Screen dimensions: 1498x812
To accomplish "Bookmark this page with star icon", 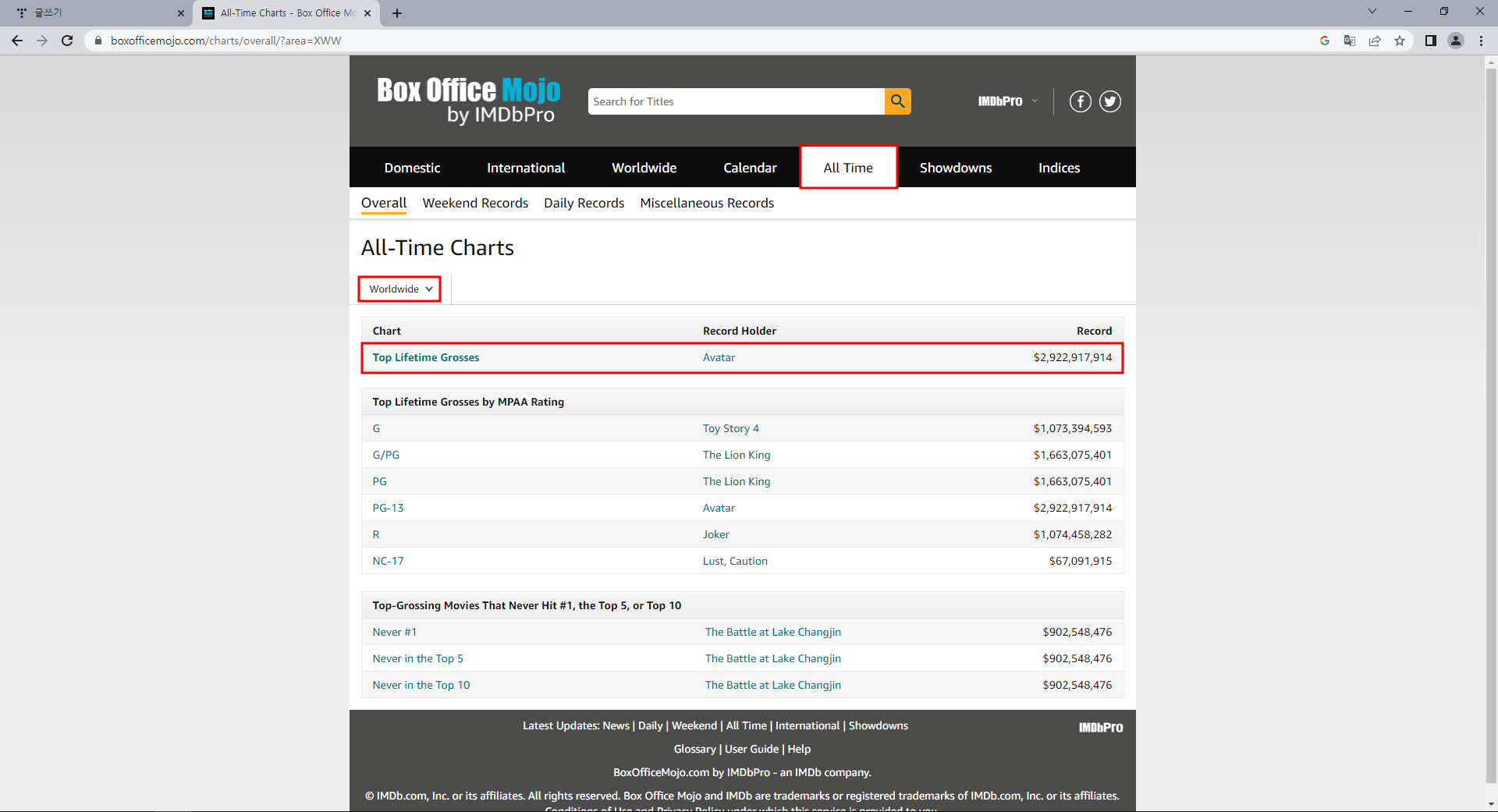I will [x=1400, y=41].
